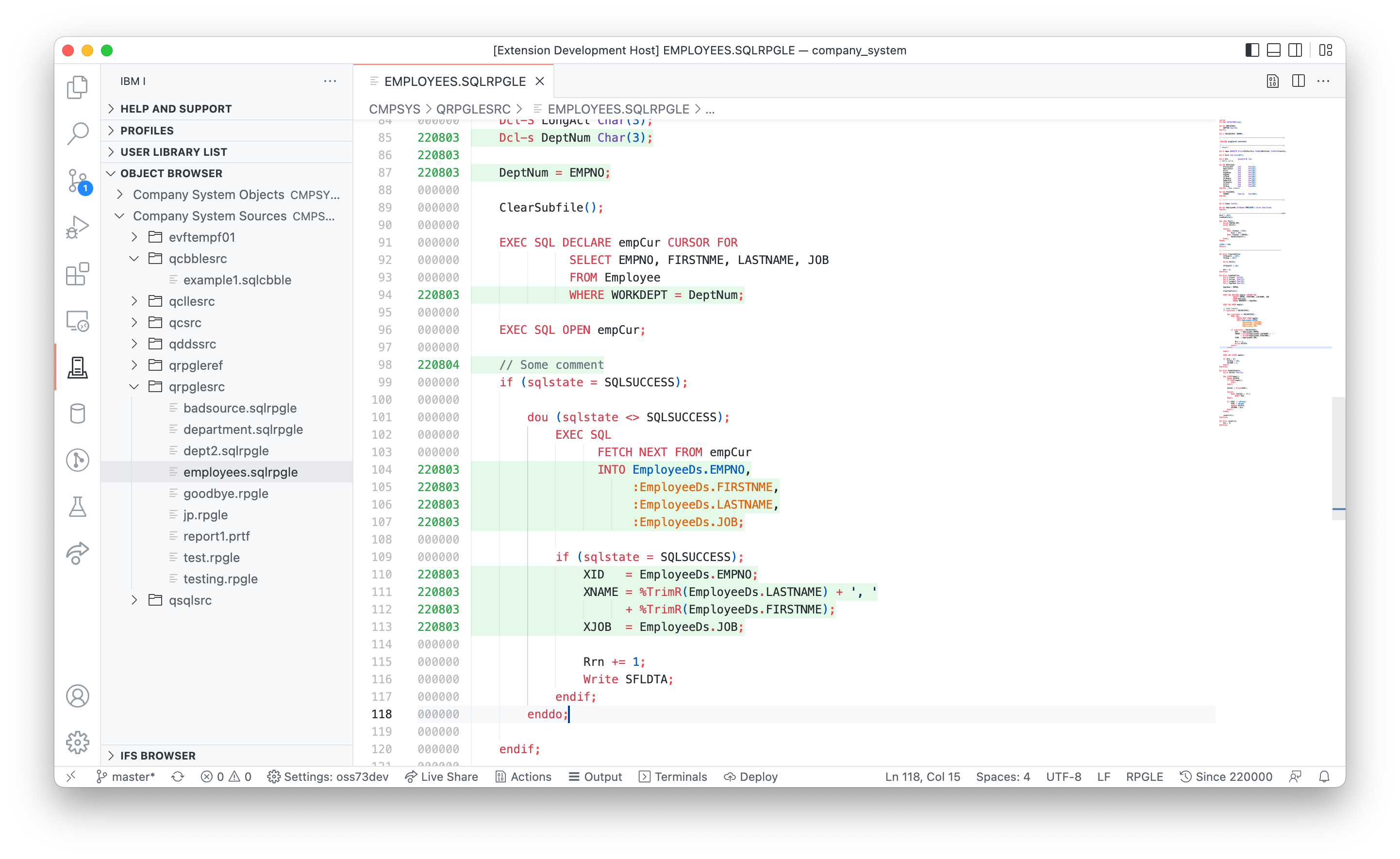Toggle the secondary side bar
The width and height of the screenshot is (1400, 859).
coord(1295,50)
